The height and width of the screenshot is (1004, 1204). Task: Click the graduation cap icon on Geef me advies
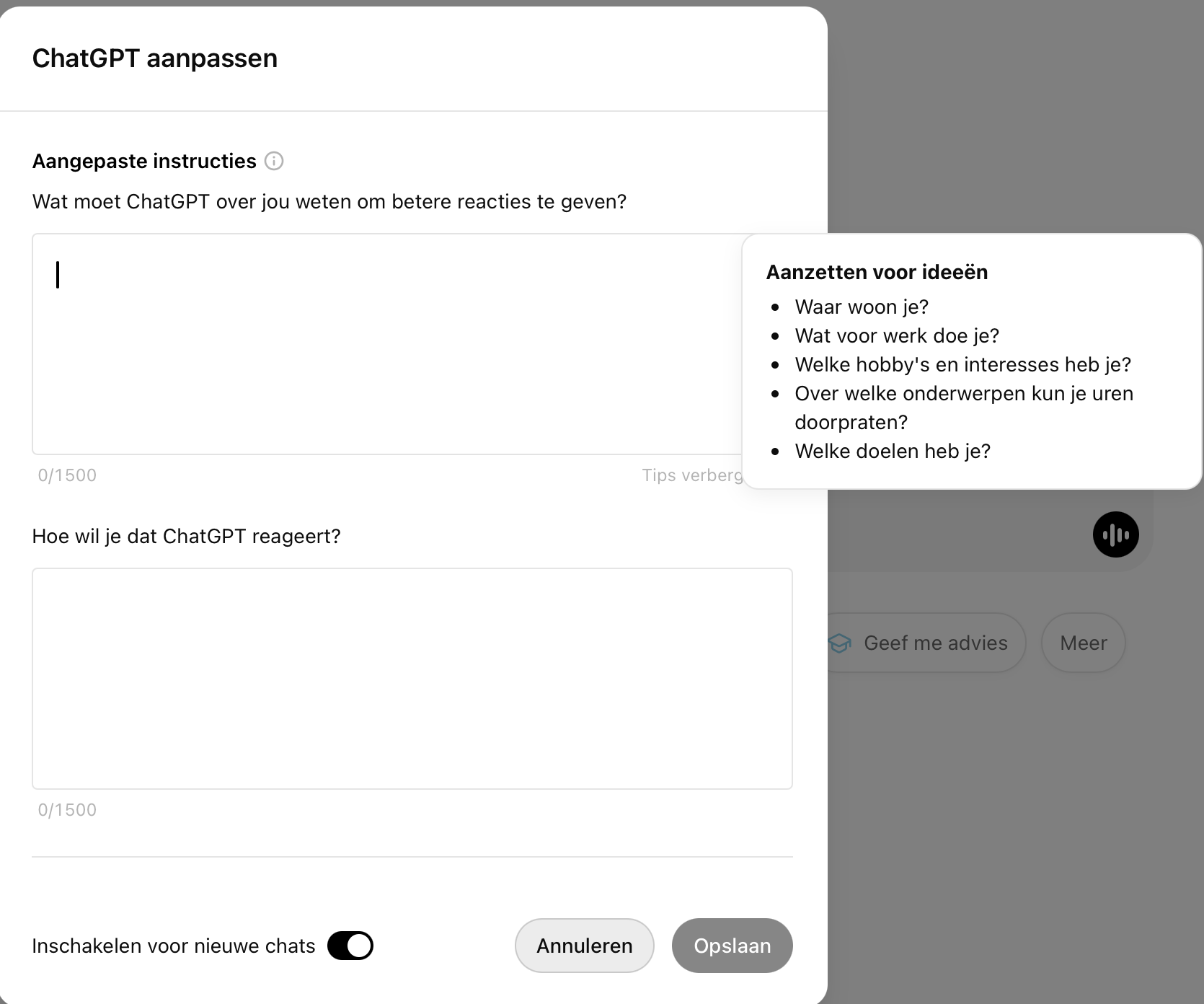(x=840, y=643)
